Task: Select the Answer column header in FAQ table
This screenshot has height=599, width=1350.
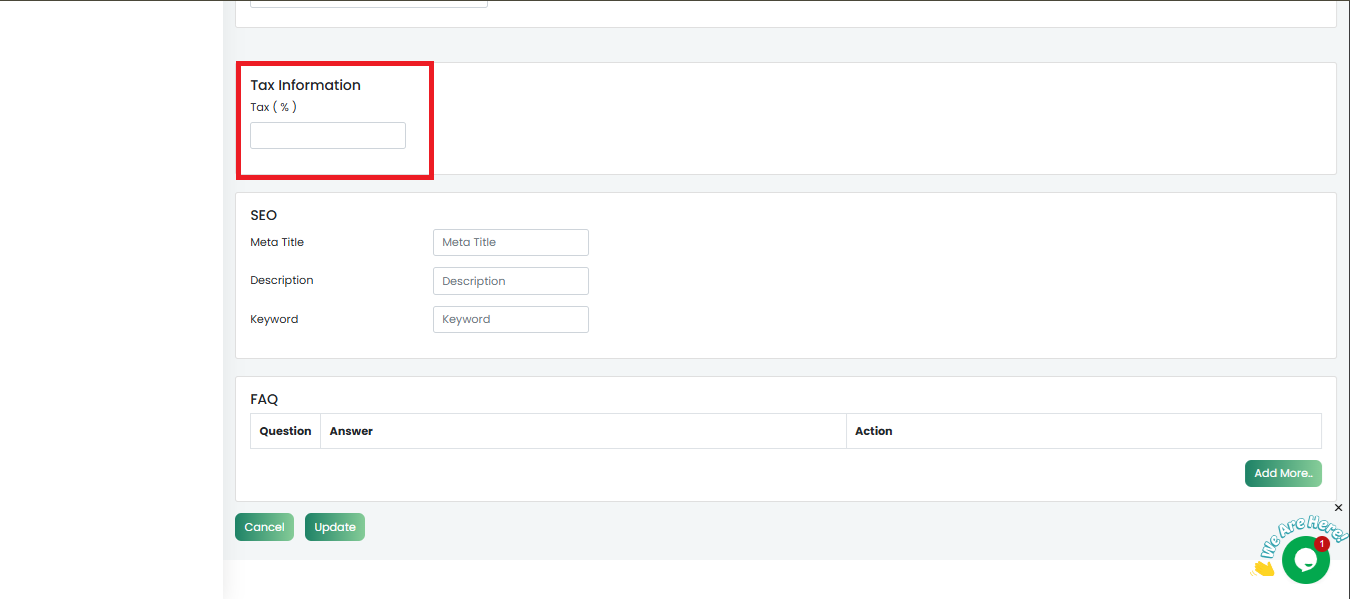Action: (x=351, y=431)
